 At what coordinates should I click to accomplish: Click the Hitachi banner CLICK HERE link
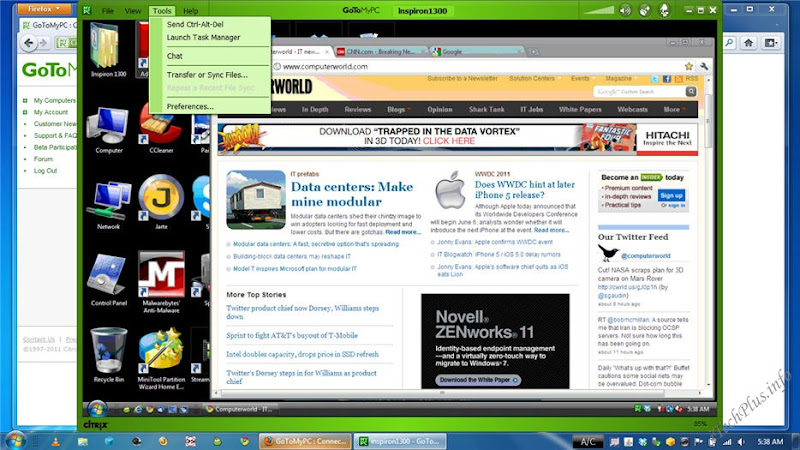click(448, 141)
